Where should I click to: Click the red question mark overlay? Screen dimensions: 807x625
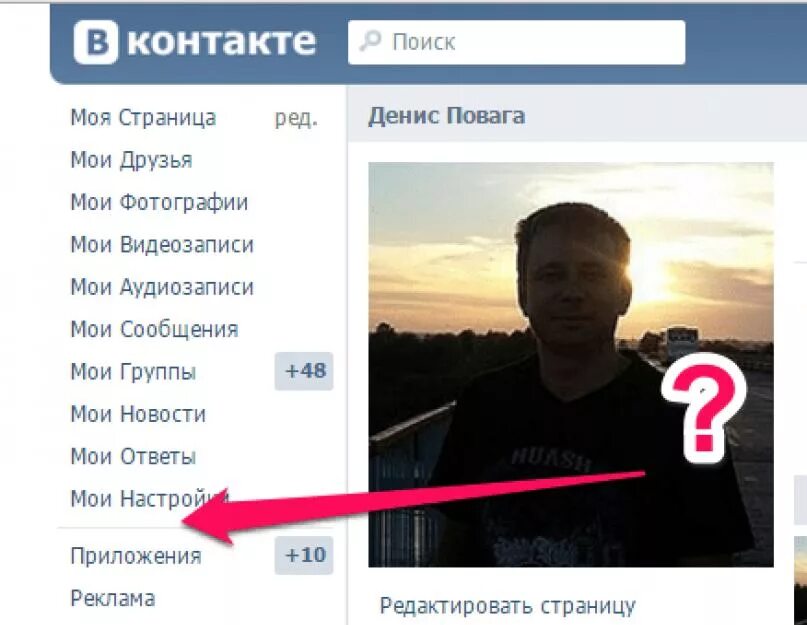coord(704,408)
